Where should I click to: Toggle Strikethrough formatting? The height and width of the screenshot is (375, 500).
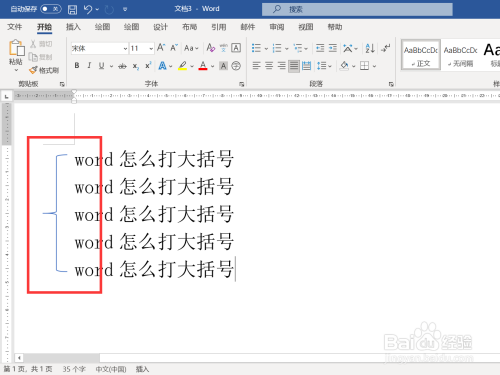(x=122, y=66)
